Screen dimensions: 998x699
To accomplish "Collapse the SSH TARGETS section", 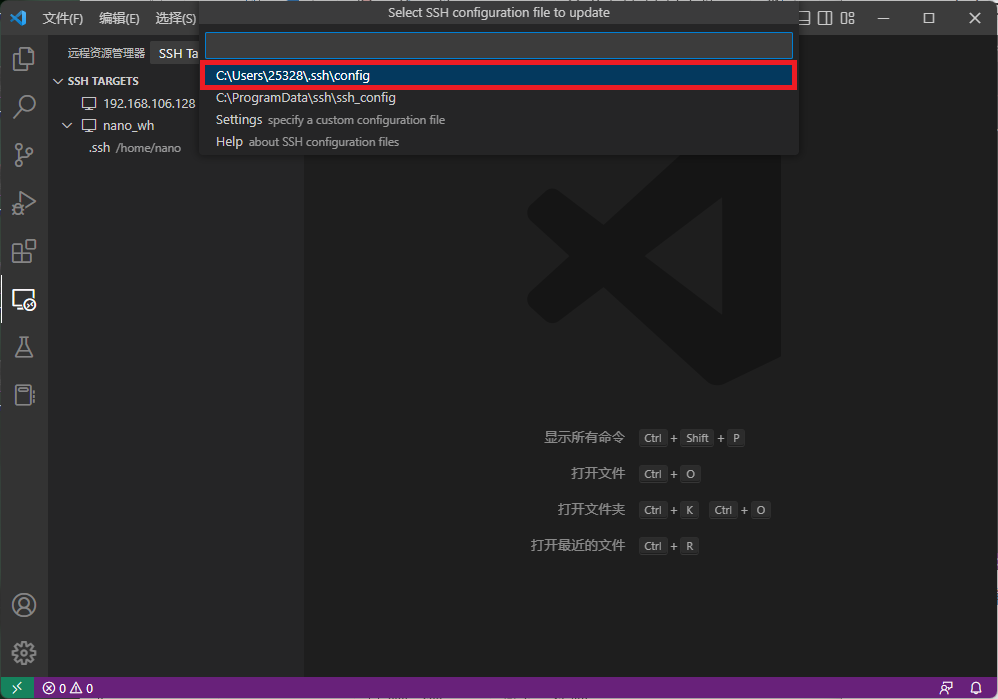I will pos(58,81).
